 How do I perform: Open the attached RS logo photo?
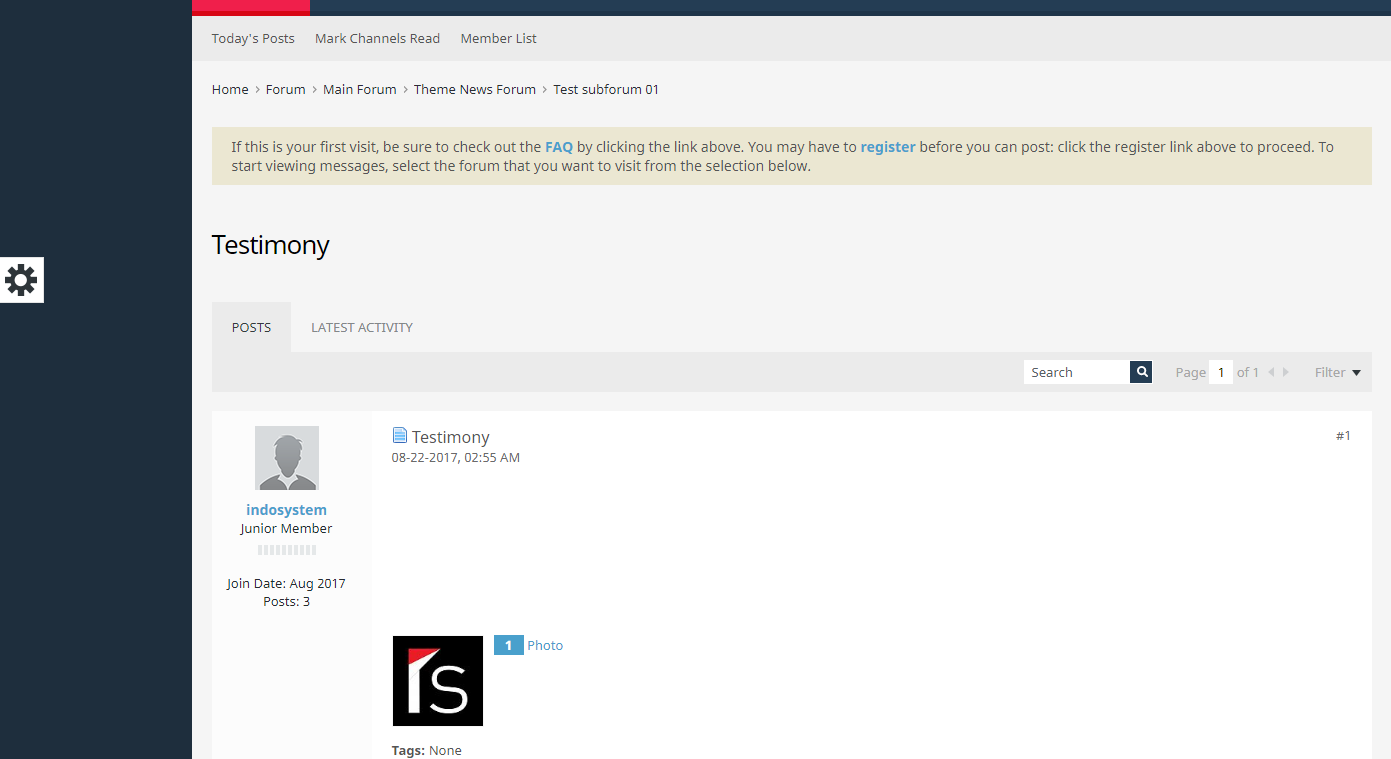click(438, 681)
